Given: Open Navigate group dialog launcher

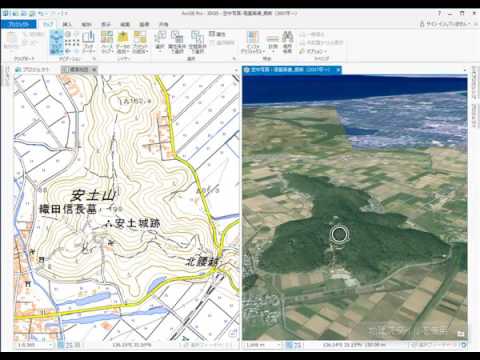Looking at the screenshot, I should click(94, 59).
